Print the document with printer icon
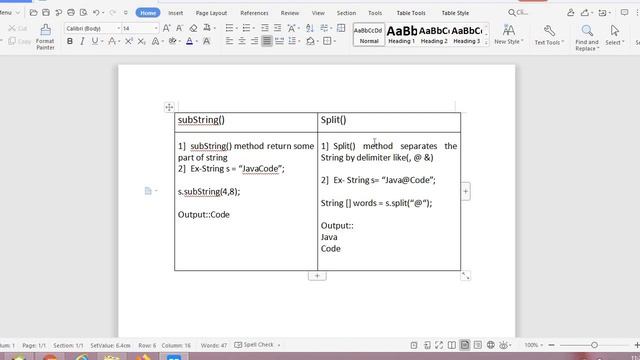Screen dimensions: 640x360 click(71, 13)
